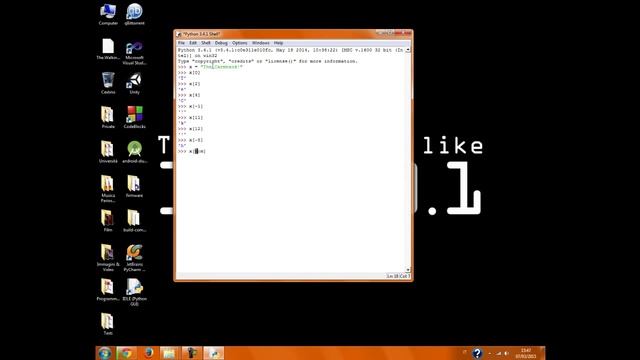Open the Computer desktop icon

108,14
